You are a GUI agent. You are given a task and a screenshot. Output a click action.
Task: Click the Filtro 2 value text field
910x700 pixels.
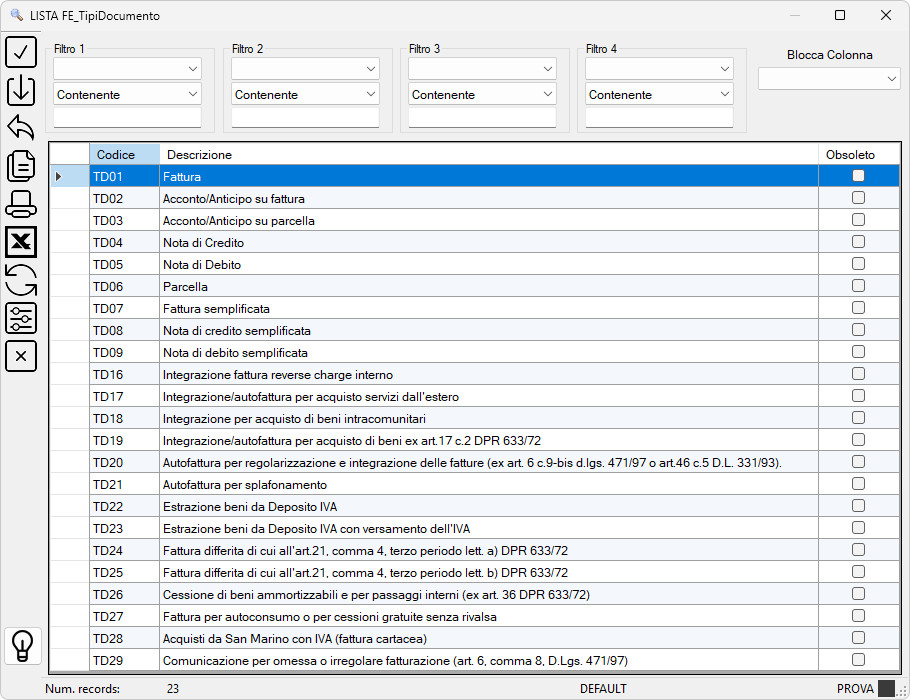[305, 118]
